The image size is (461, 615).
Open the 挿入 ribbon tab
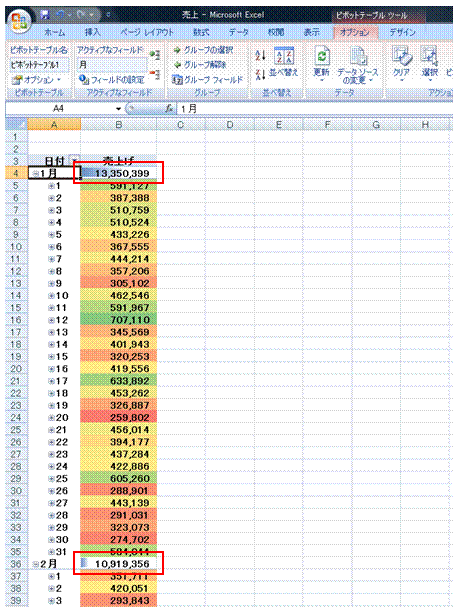[93, 32]
